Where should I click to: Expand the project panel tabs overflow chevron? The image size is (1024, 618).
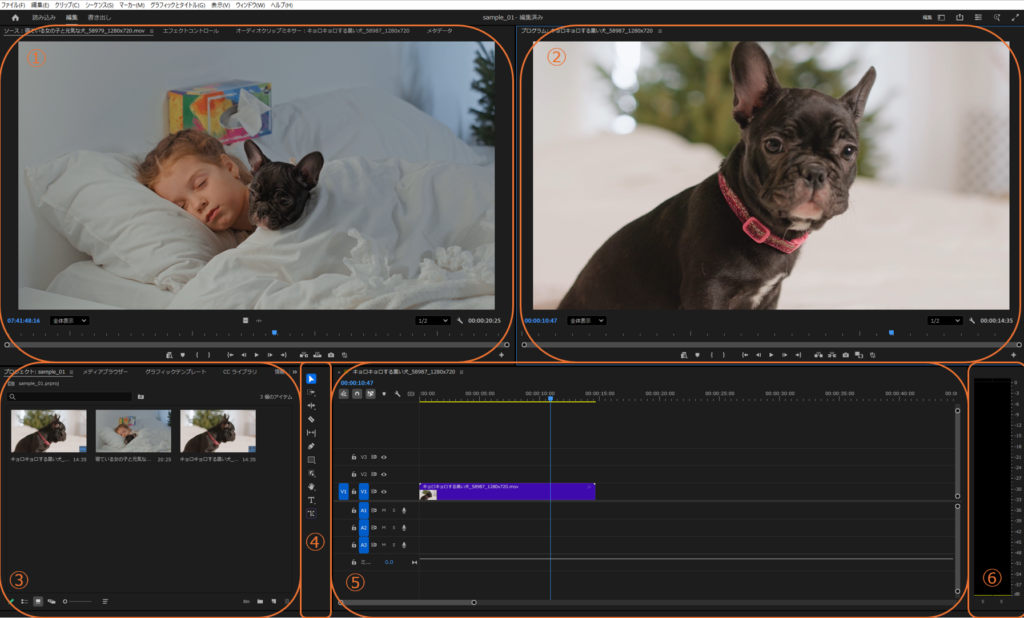[294, 372]
